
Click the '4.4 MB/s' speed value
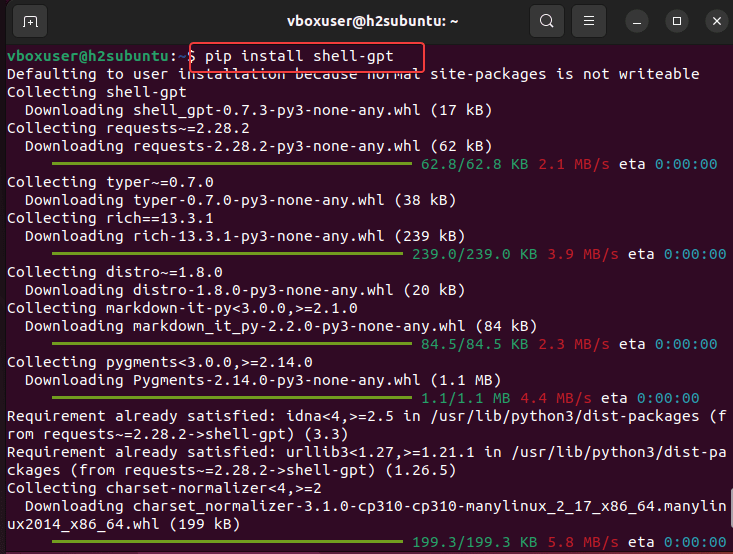coord(556,398)
